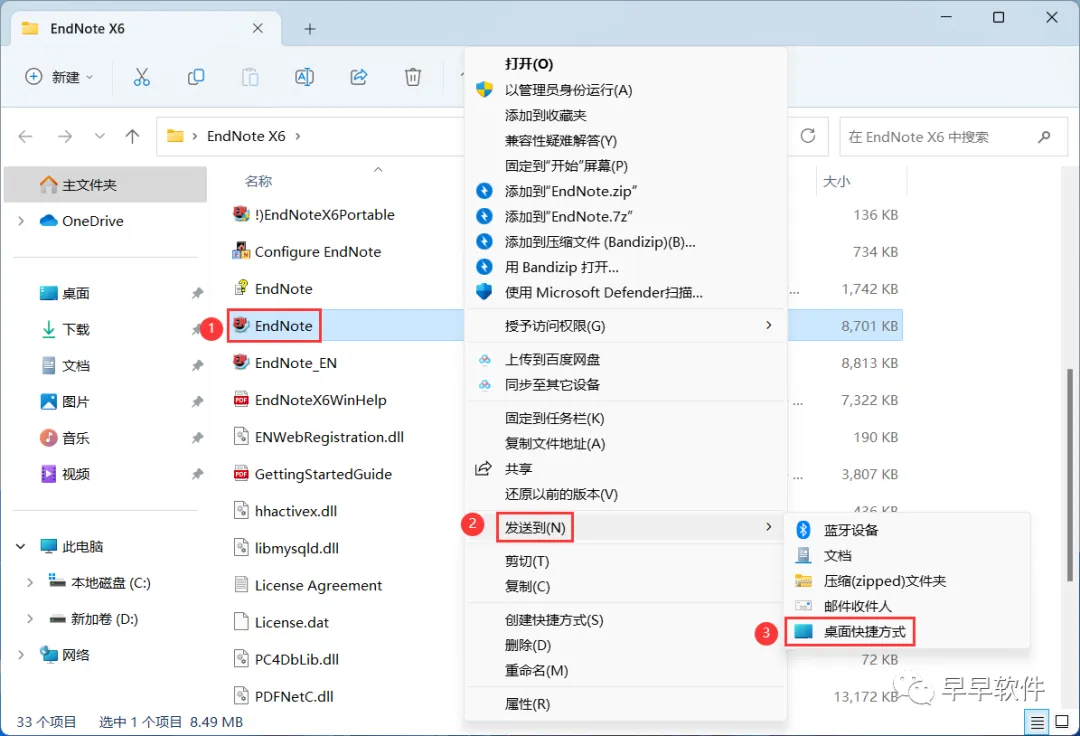Click the Share icon in toolbar
The width and height of the screenshot is (1080, 736).
click(x=359, y=77)
